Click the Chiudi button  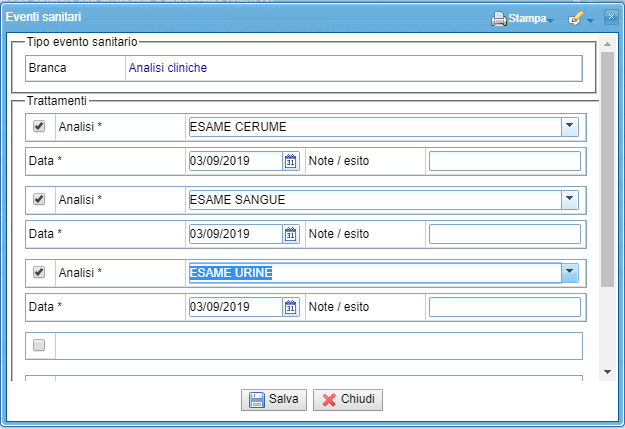coord(348,399)
